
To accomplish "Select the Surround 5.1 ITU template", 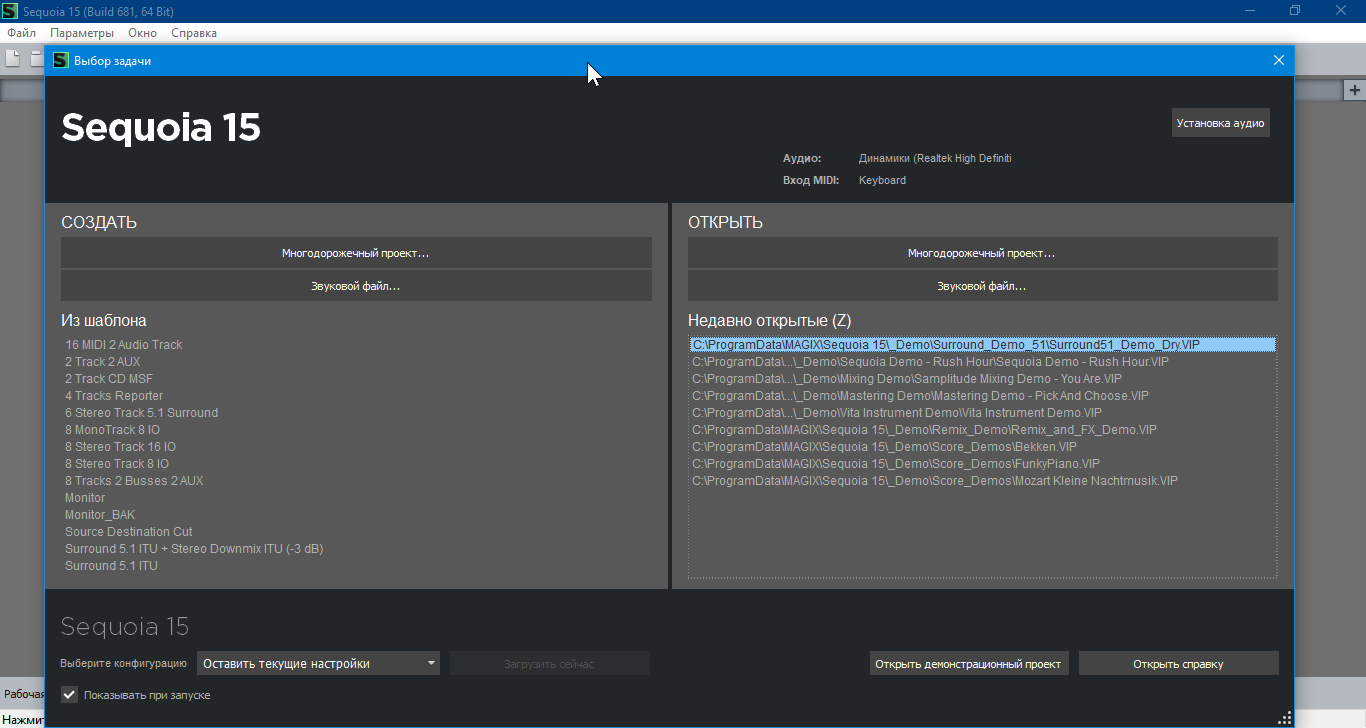I will point(111,566).
